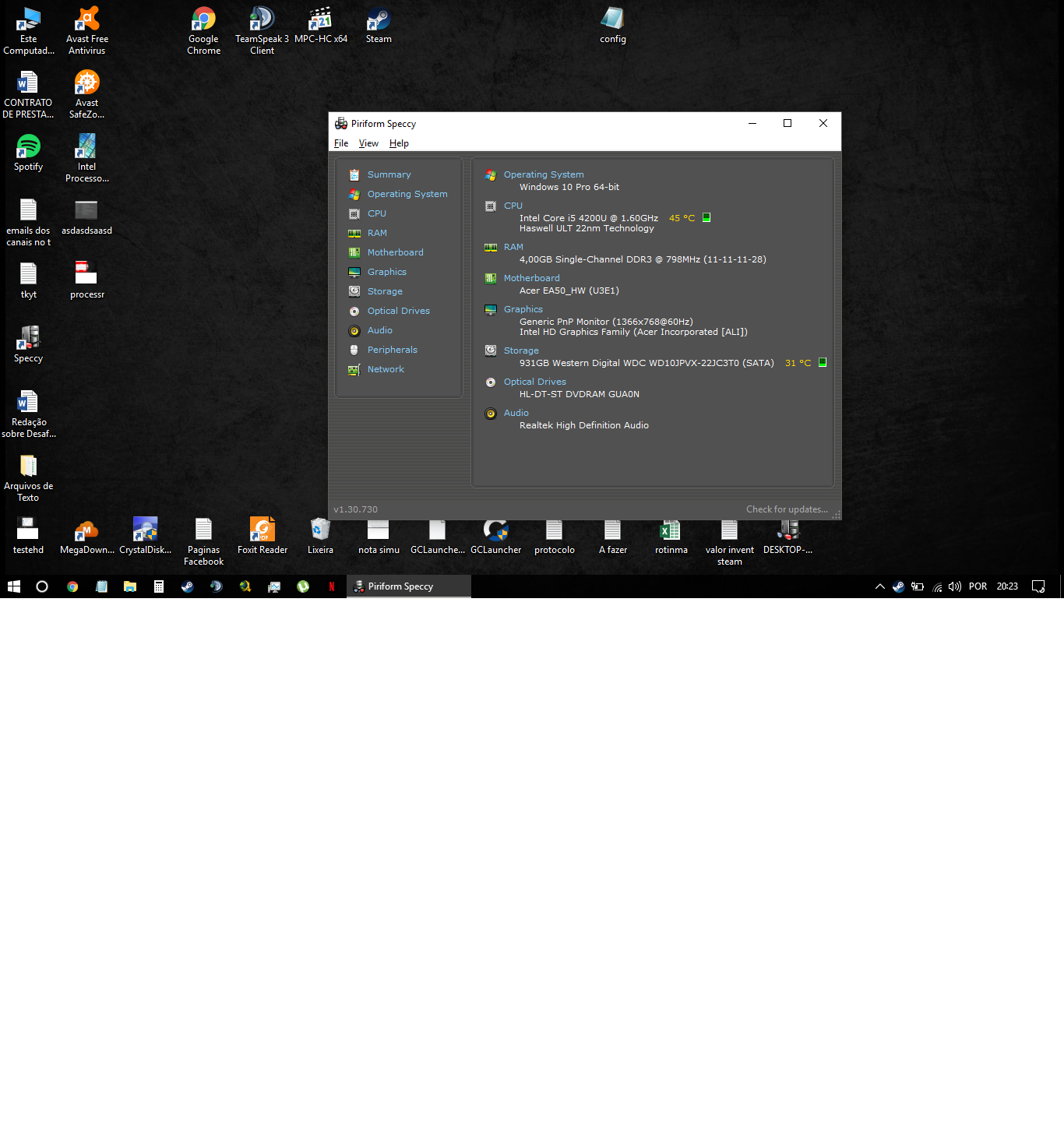Open Windows Start menu

point(14,586)
